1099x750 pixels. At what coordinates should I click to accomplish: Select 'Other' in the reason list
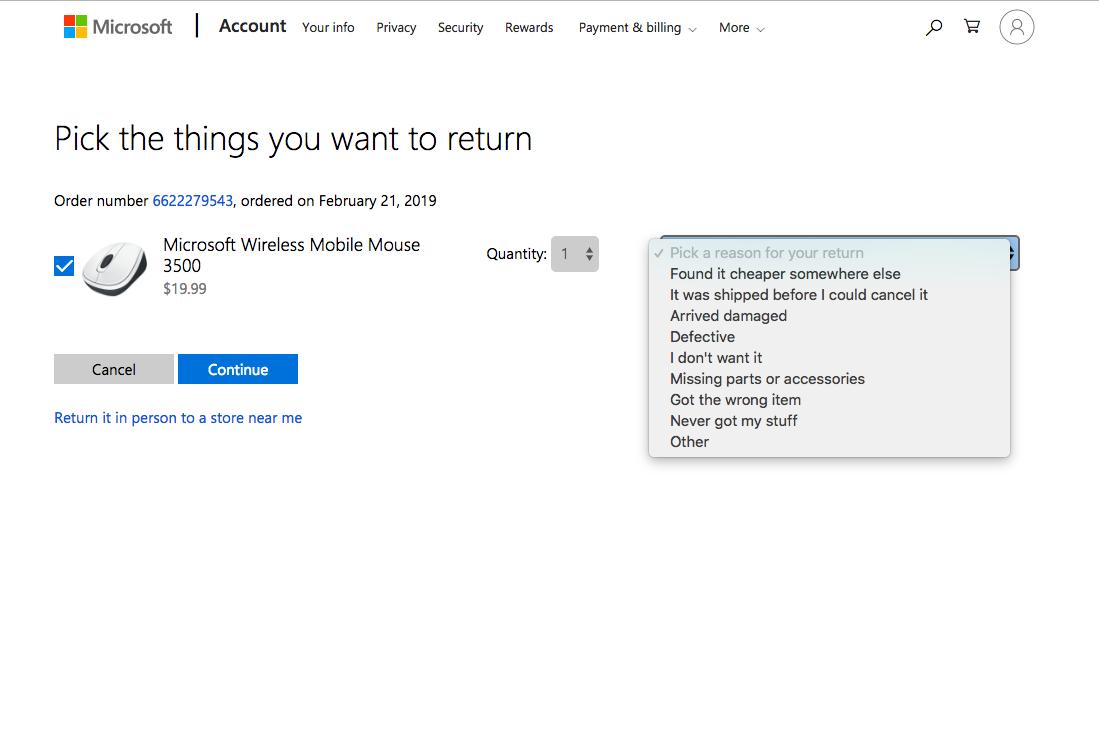click(x=689, y=442)
